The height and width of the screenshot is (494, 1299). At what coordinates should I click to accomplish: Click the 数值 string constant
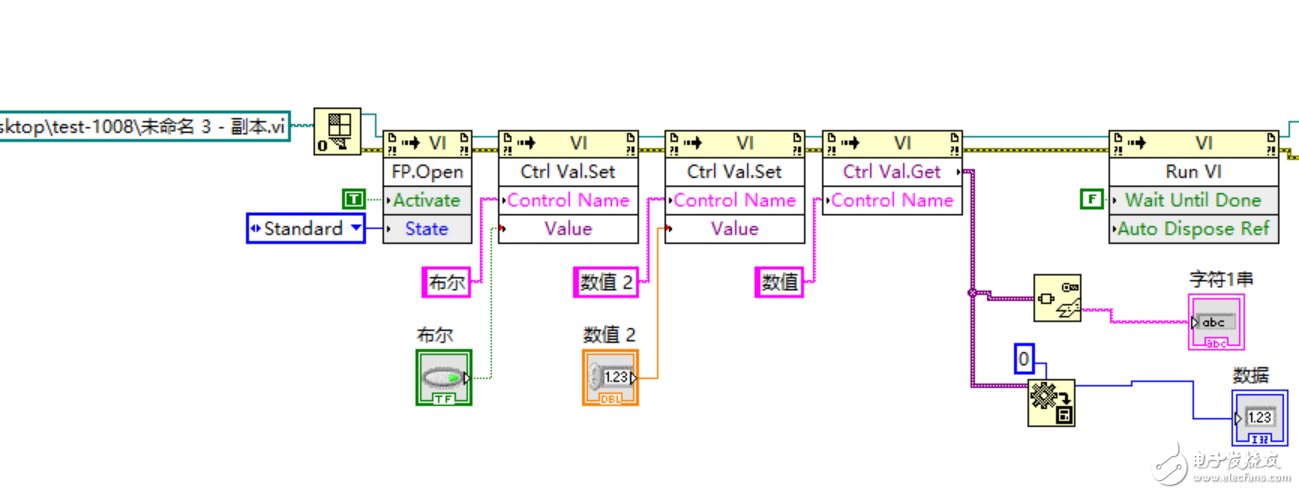tap(780, 283)
